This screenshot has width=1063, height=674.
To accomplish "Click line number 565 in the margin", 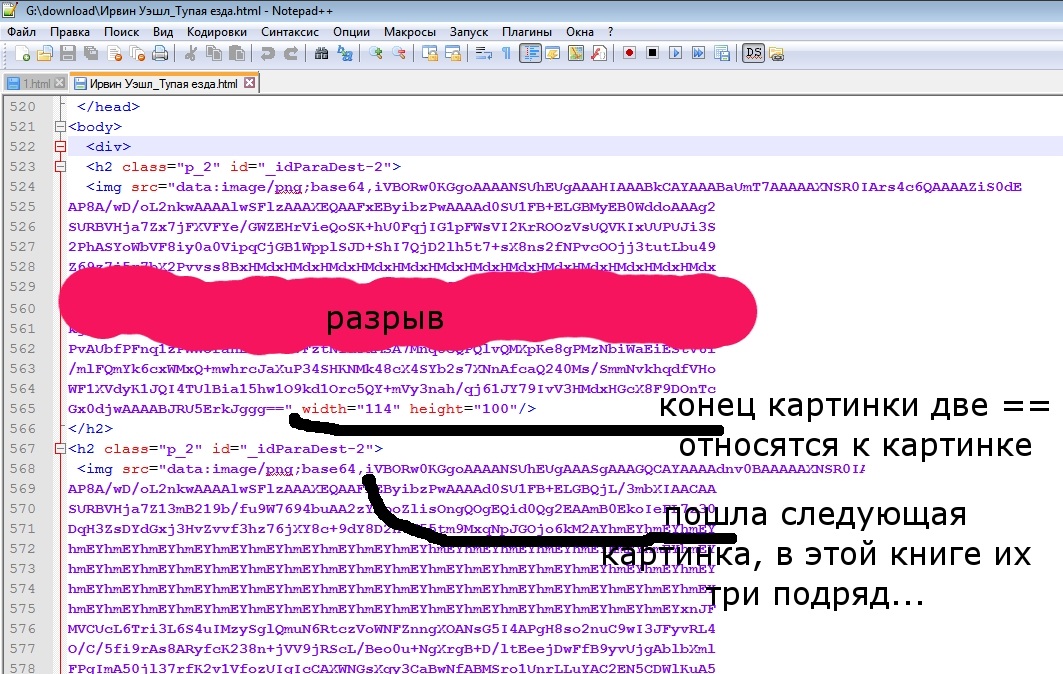I will tap(22, 408).
